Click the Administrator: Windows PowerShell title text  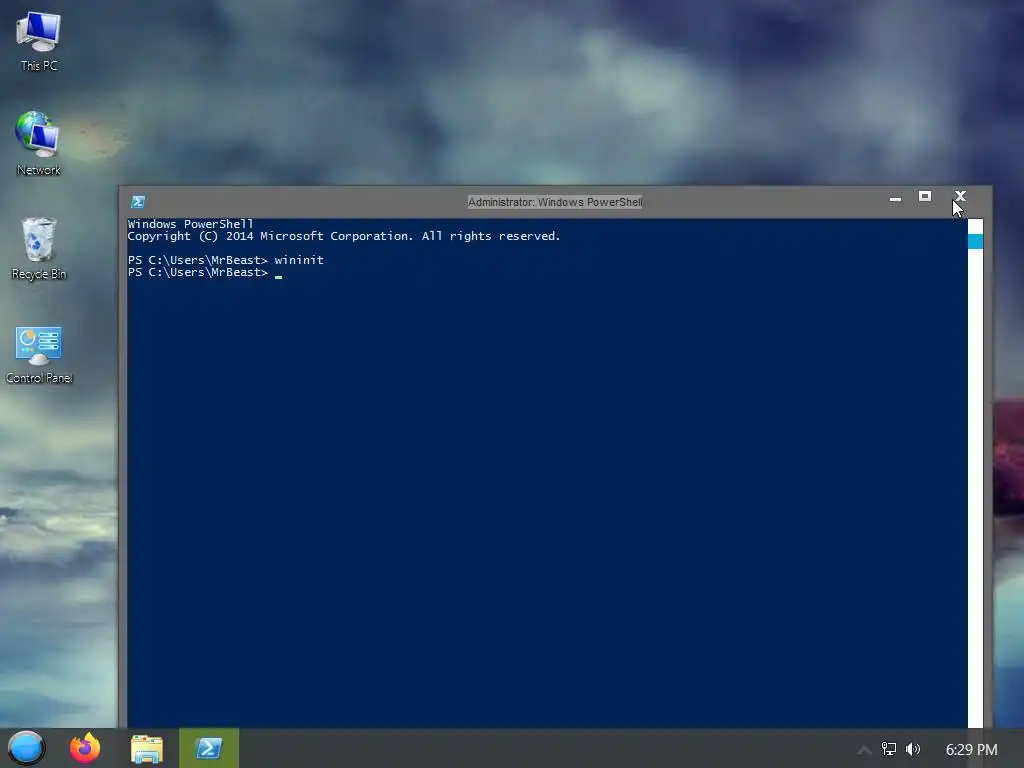[555, 202]
